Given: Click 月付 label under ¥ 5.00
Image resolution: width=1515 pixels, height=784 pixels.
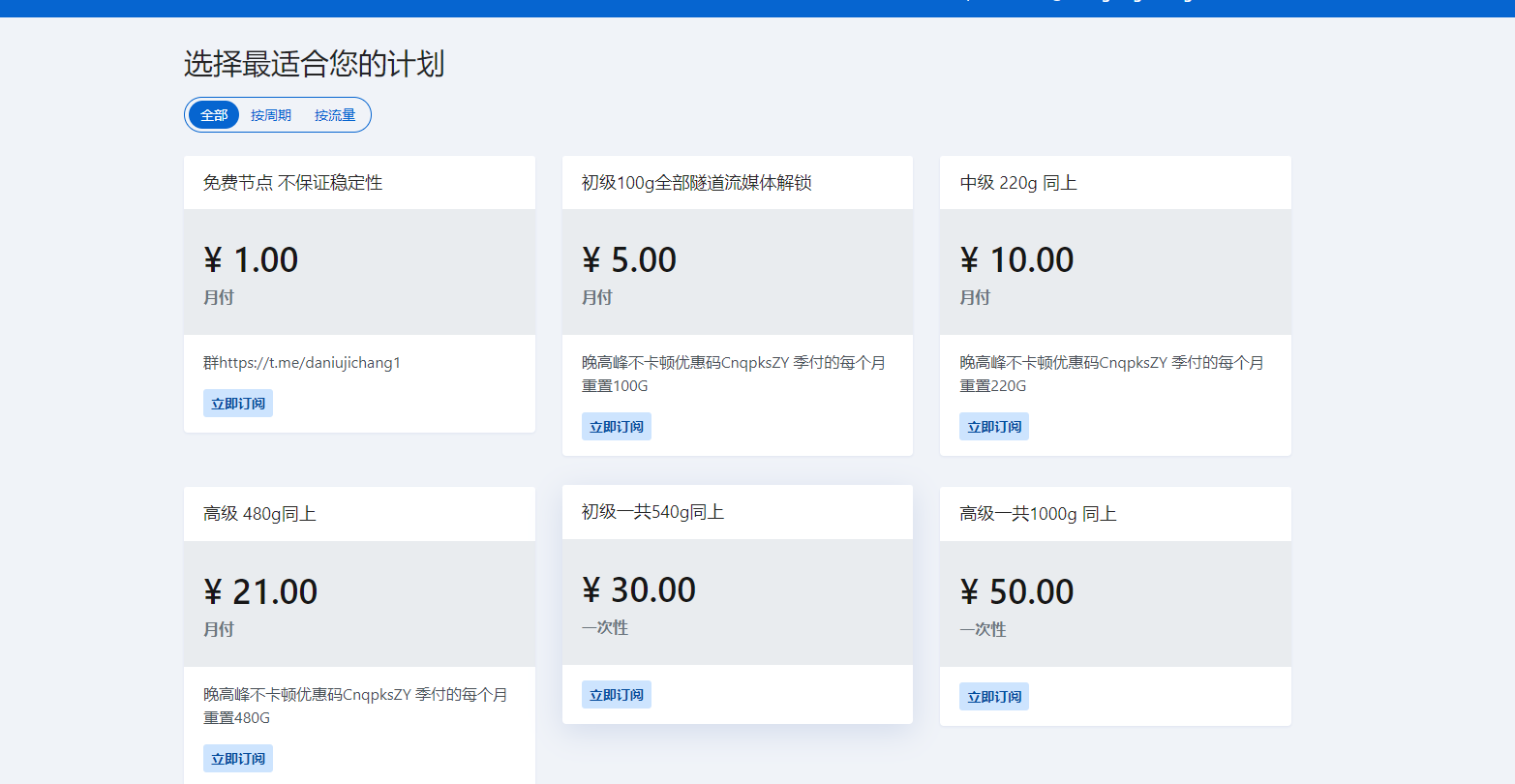Looking at the screenshot, I should click(x=597, y=297).
